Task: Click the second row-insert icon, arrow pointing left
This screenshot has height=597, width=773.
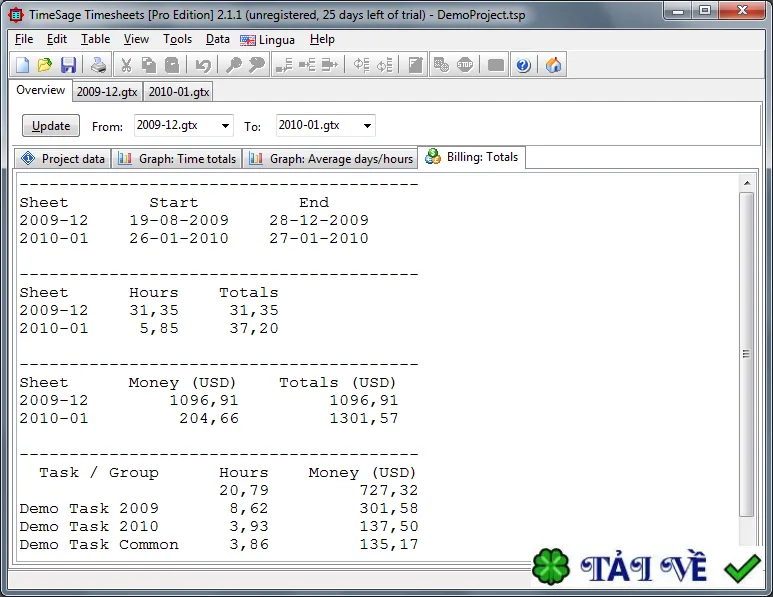Action: [307, 65]
